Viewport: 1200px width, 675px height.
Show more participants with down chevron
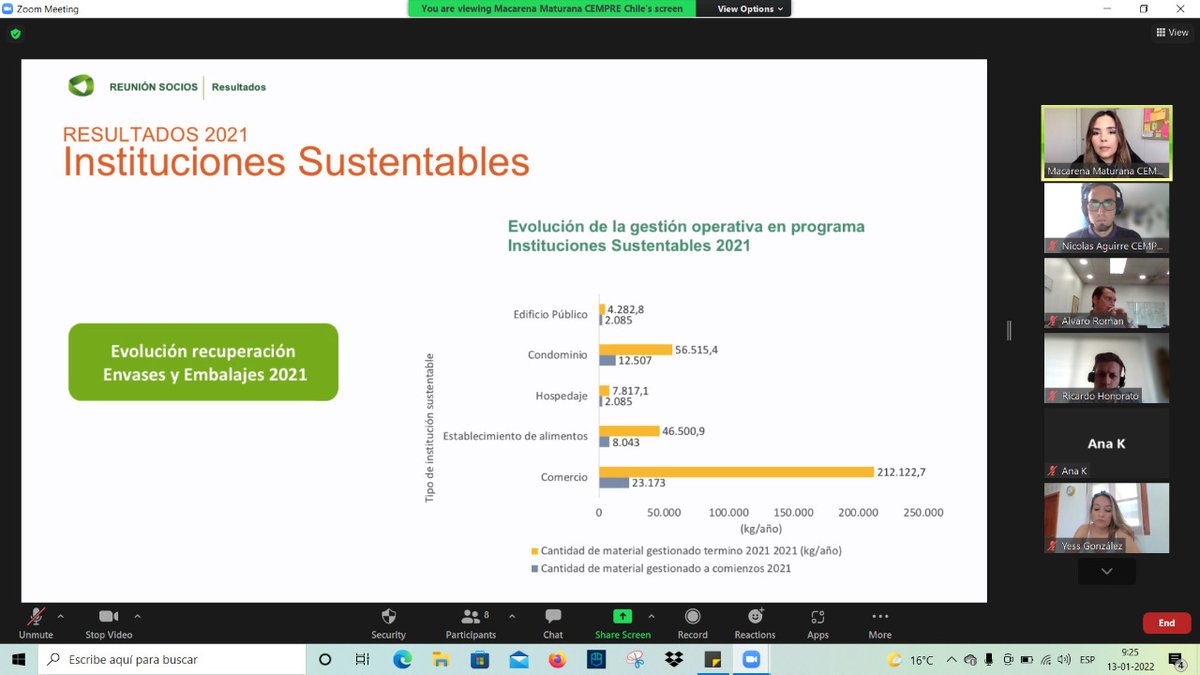[x=1106, y=571]
